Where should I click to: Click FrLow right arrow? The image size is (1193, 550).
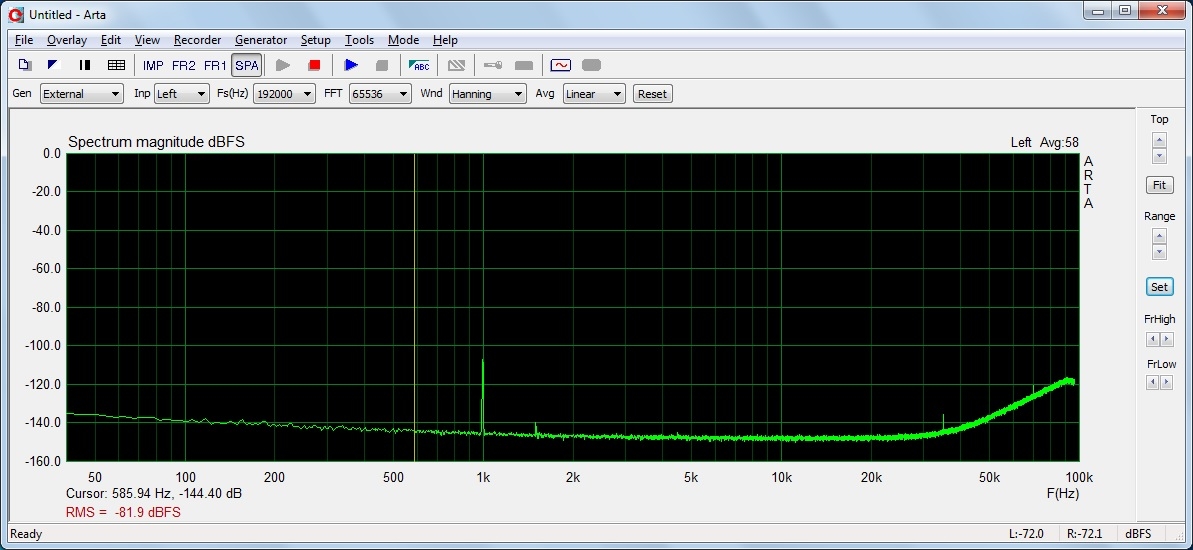(1167, 383)
